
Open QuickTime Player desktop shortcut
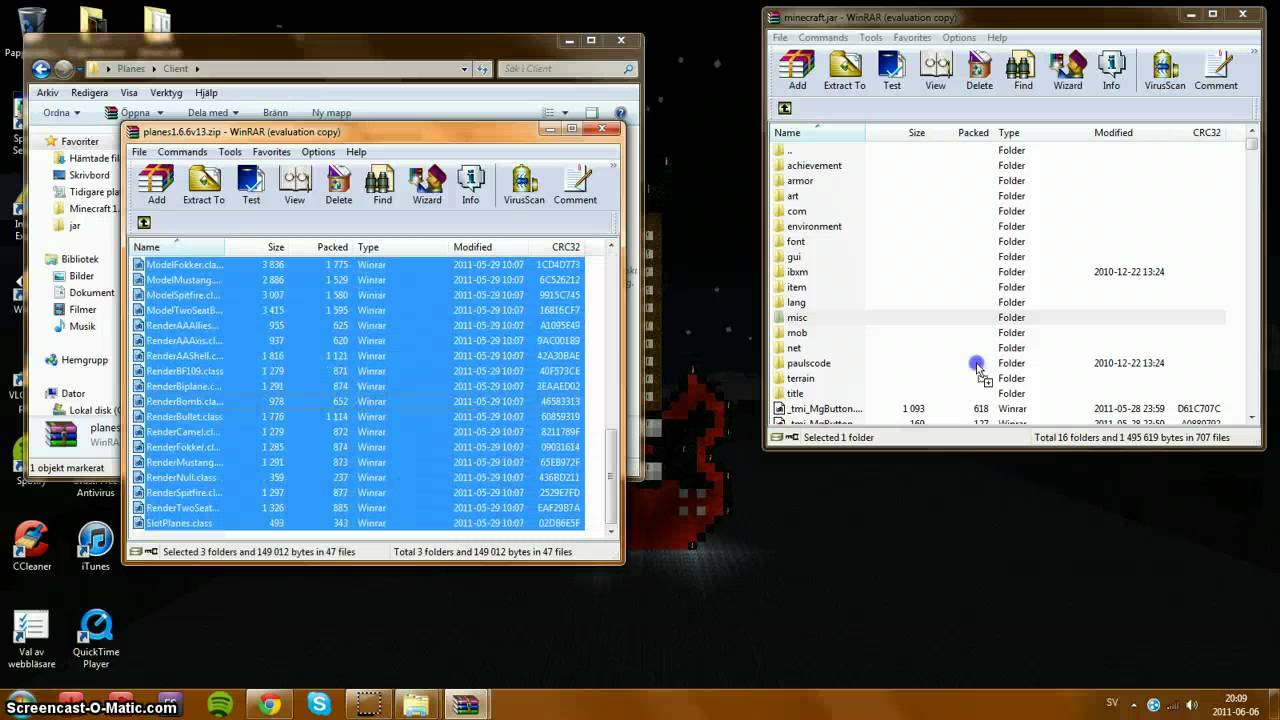96,640
